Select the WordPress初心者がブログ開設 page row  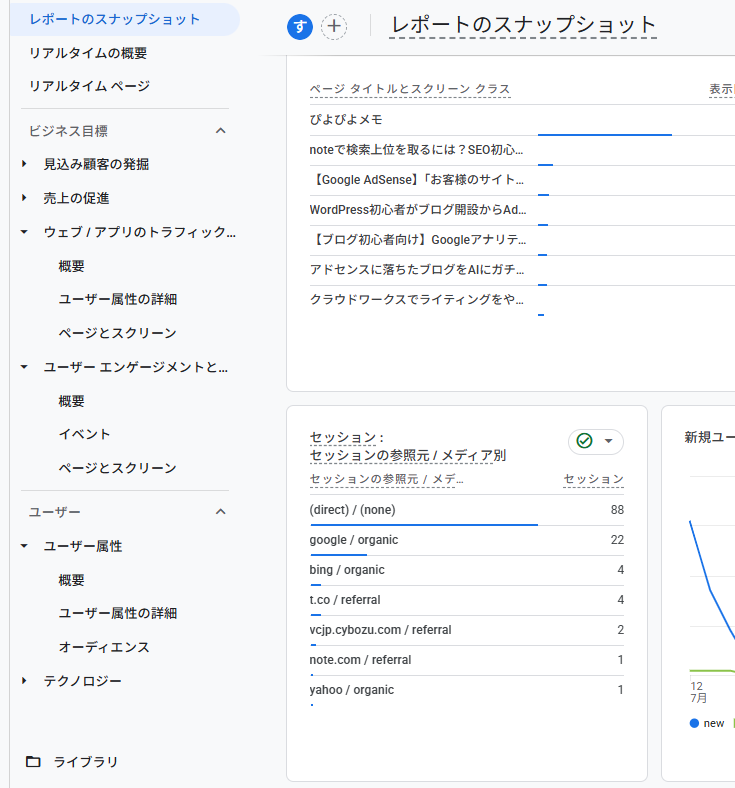coord(418,210)
